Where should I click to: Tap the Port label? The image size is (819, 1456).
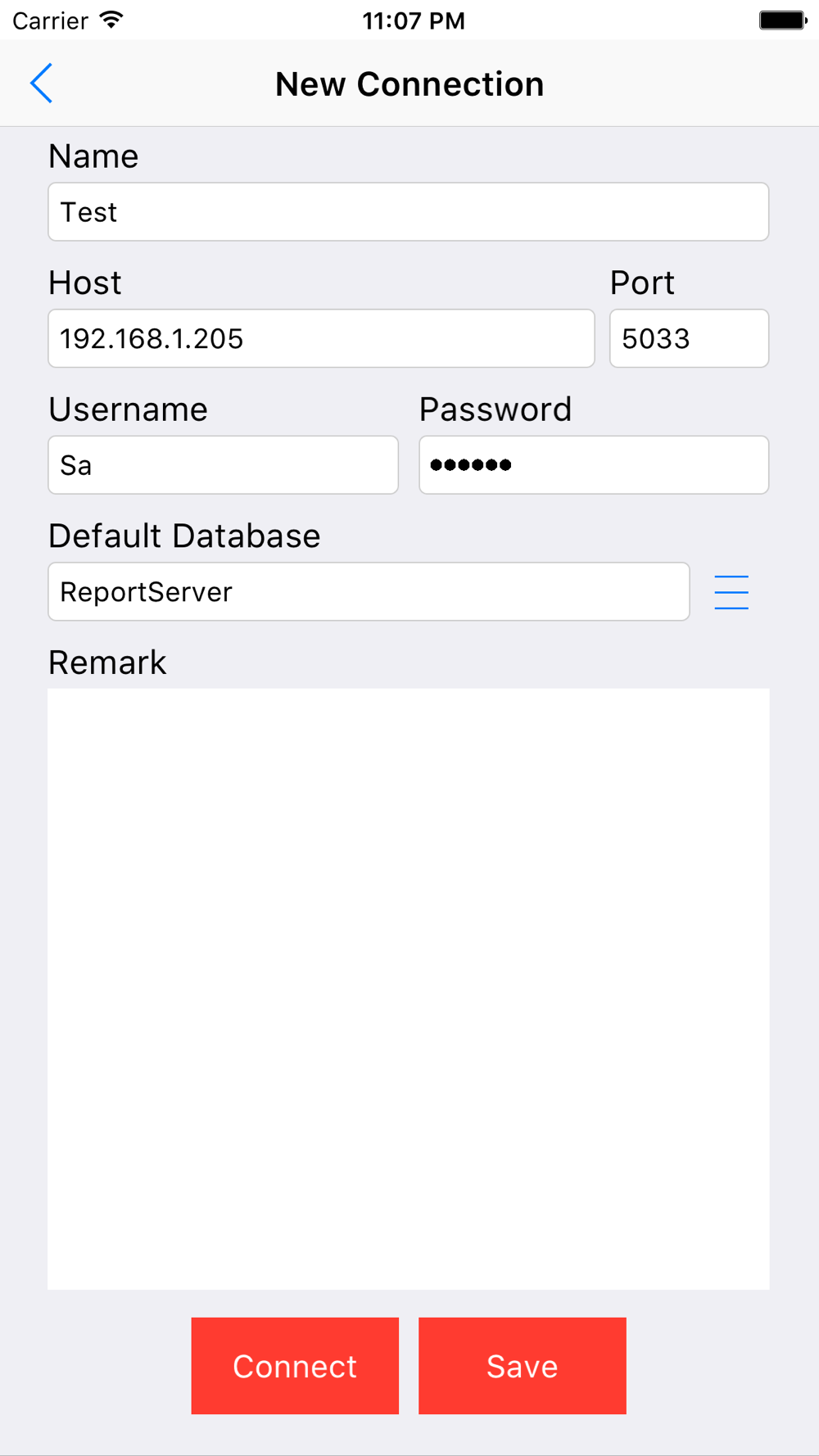point(642,283)
